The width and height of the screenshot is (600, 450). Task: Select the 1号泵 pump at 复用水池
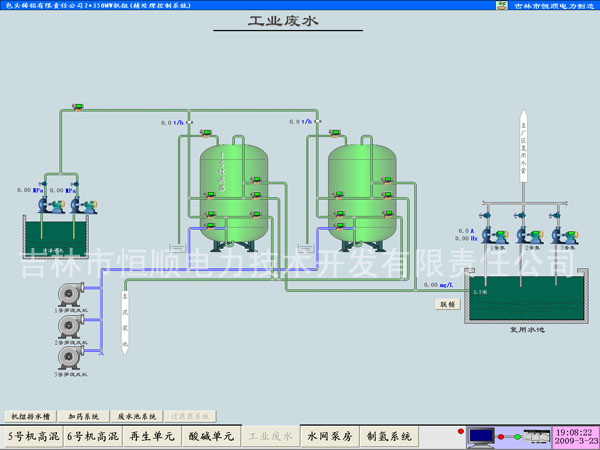(x=492, y=235)
